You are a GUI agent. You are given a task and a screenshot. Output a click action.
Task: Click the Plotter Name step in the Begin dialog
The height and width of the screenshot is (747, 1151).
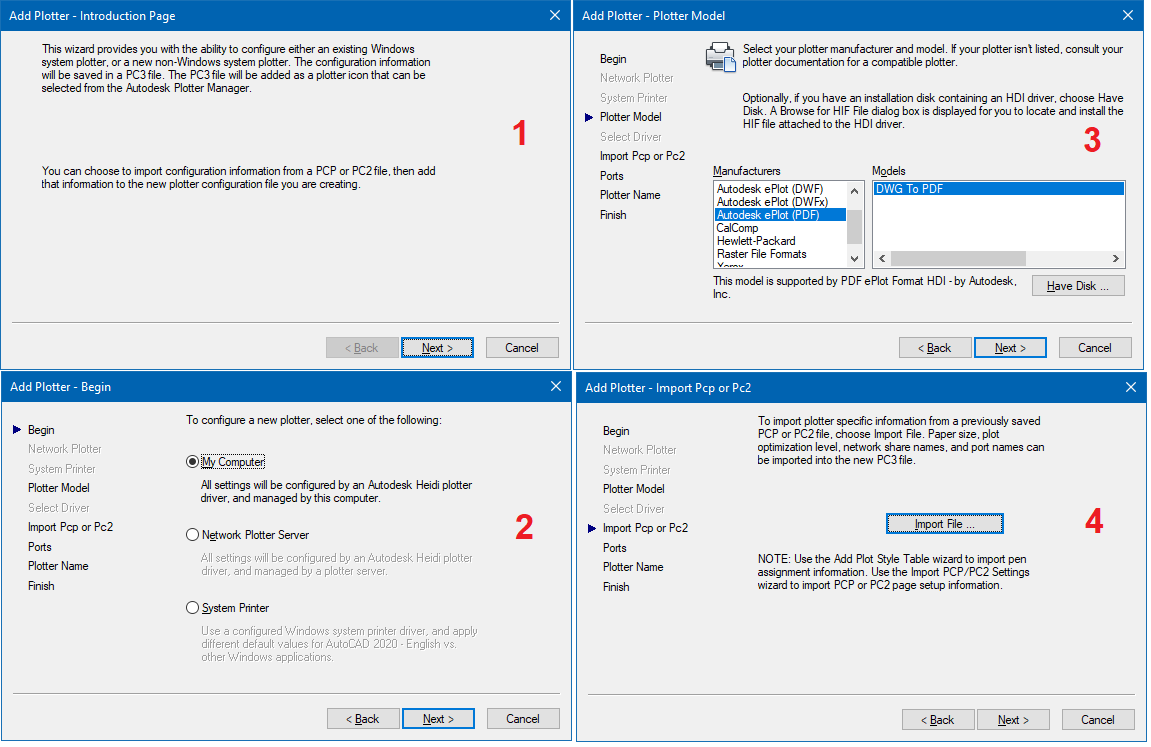point(58,566)
